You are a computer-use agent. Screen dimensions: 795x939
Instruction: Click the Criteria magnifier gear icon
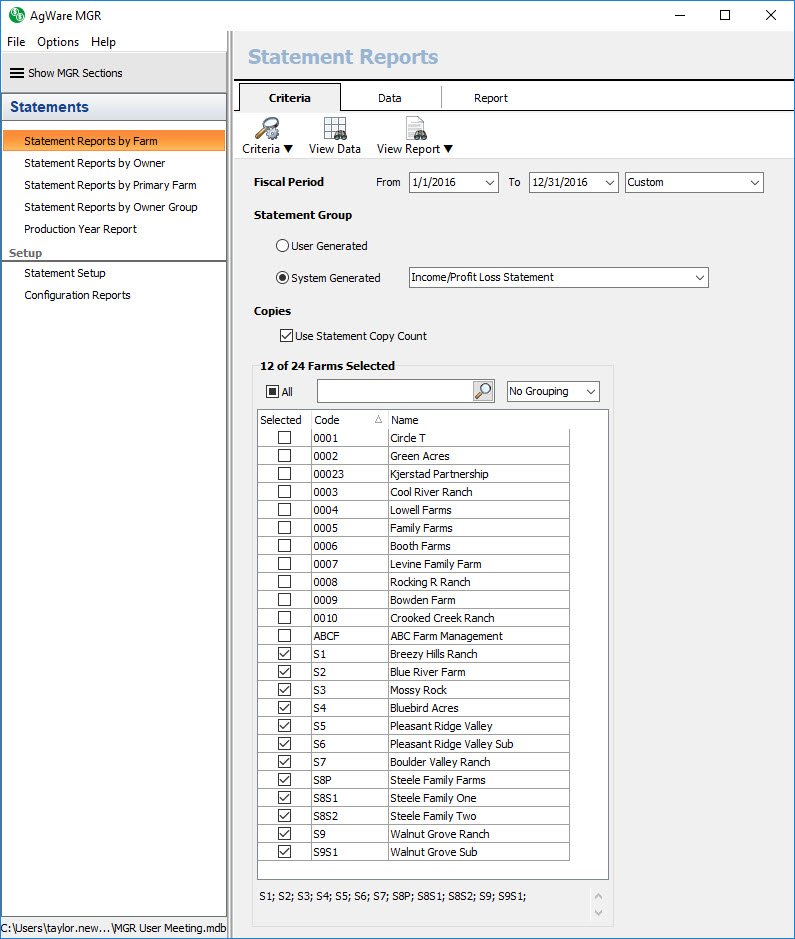click(266, 128)
